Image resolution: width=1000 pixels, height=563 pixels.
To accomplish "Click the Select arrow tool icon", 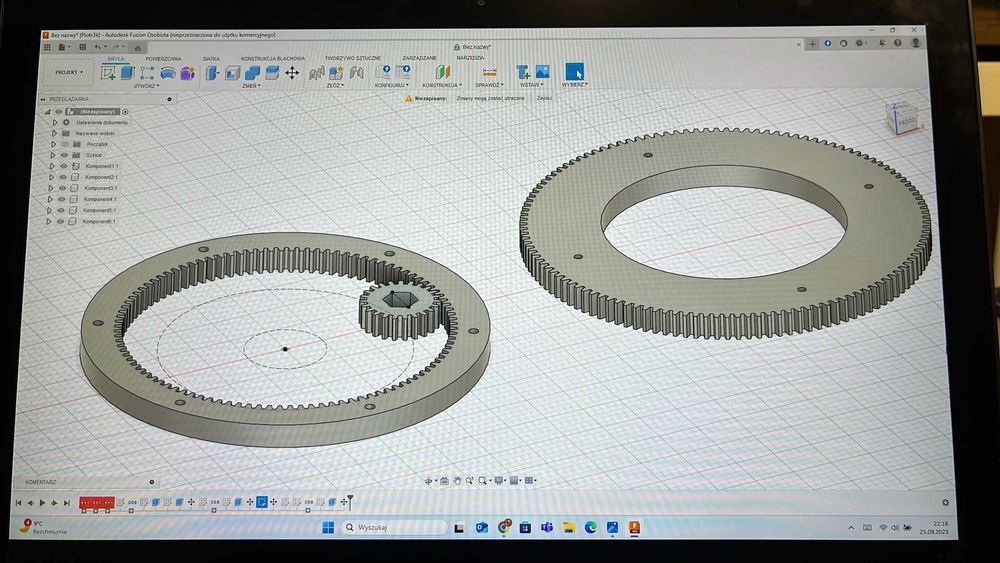I will click(x=574, y=71).
